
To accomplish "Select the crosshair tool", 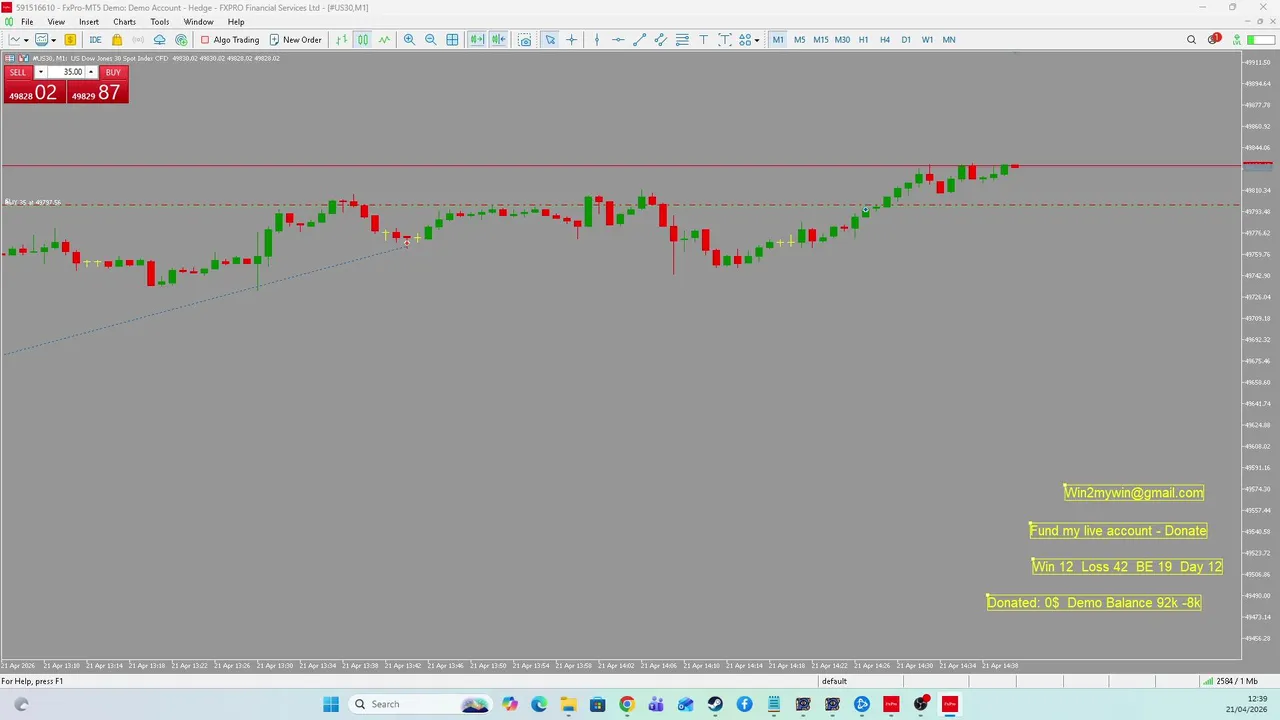I will pos(572,40).
